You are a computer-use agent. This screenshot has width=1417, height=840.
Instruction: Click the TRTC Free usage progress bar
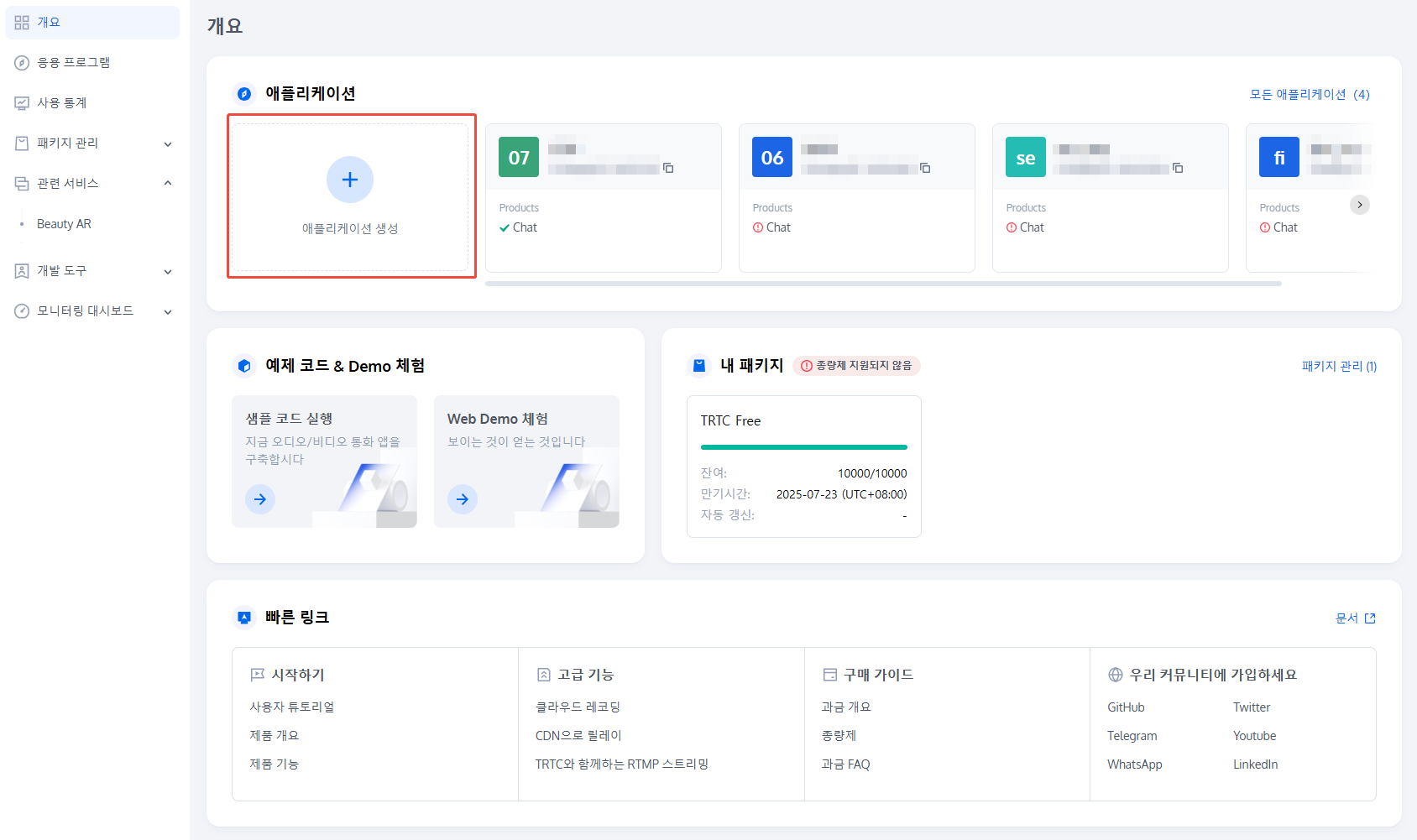[804, 447]
